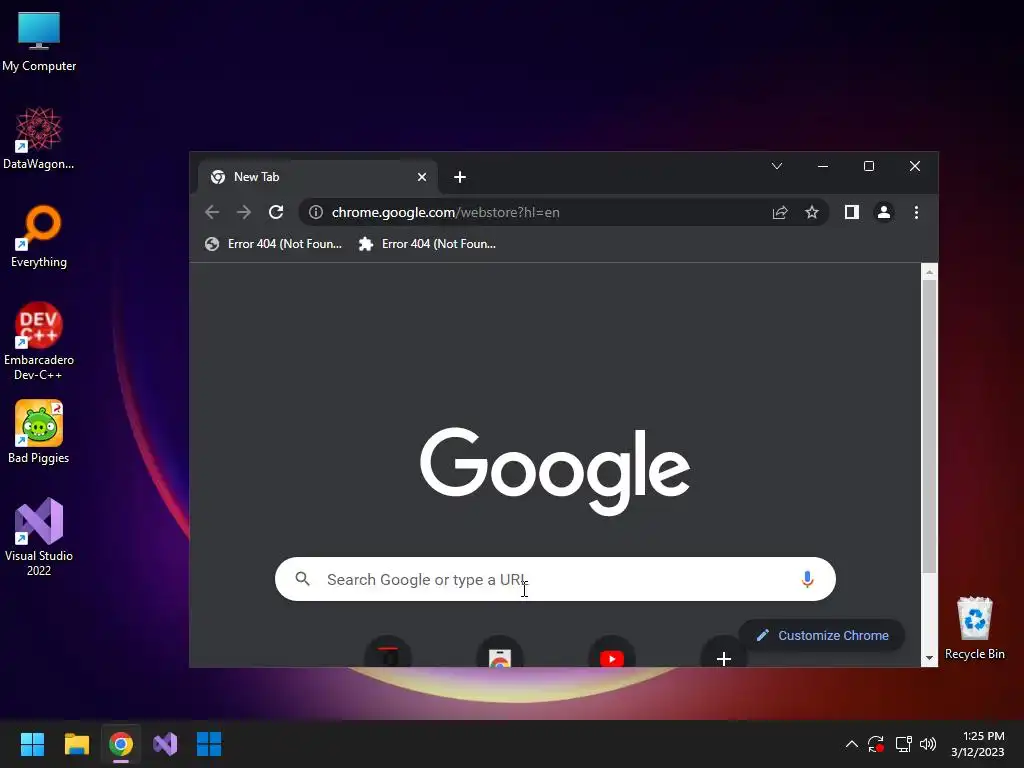The height and width of the screenshot is (768, 1024).
Task: Click the page scrollbar down arrow
Action: click(929, 658)
